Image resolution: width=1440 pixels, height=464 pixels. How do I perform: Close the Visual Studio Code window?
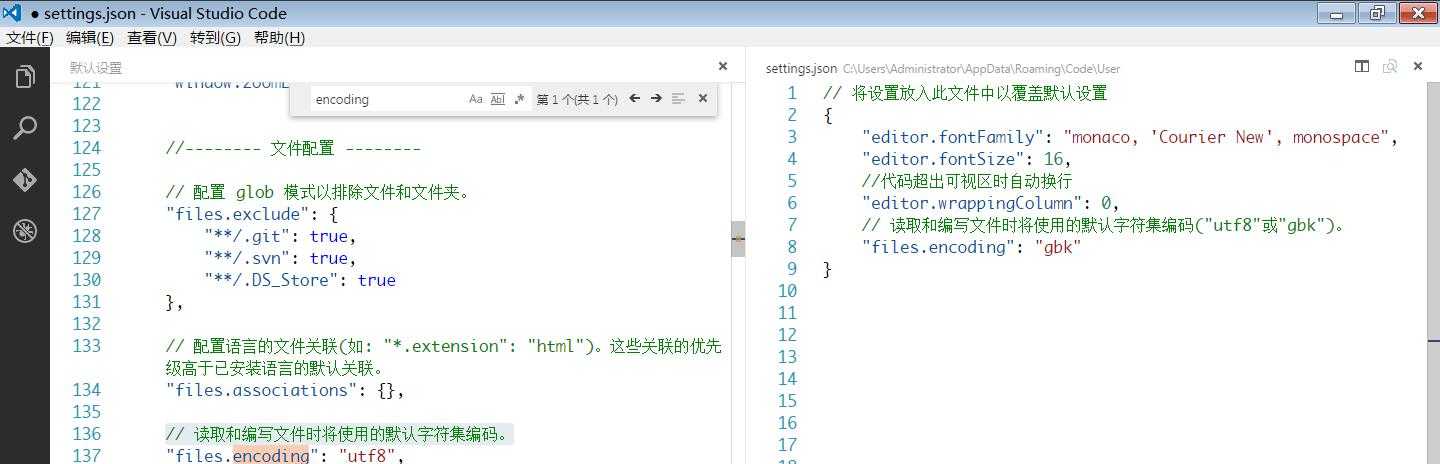point(1418,13)
